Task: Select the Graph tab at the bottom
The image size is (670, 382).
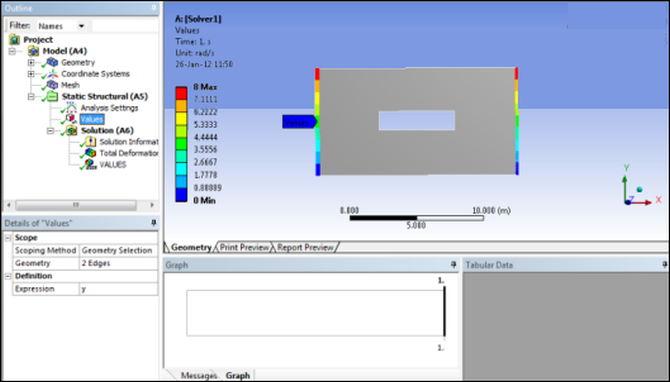Action: tap(238, 375)
